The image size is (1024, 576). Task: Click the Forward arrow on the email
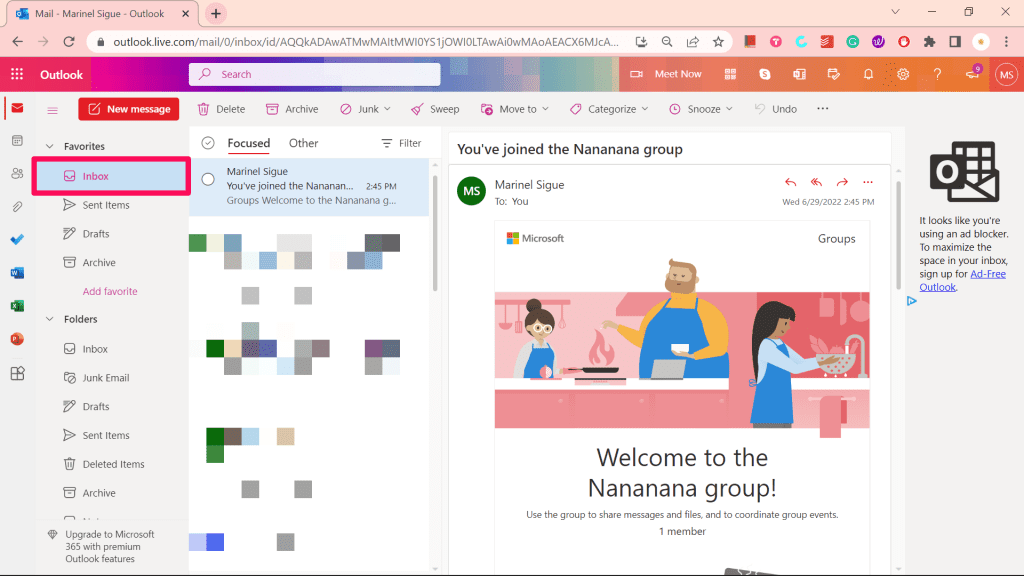point(842,182)
